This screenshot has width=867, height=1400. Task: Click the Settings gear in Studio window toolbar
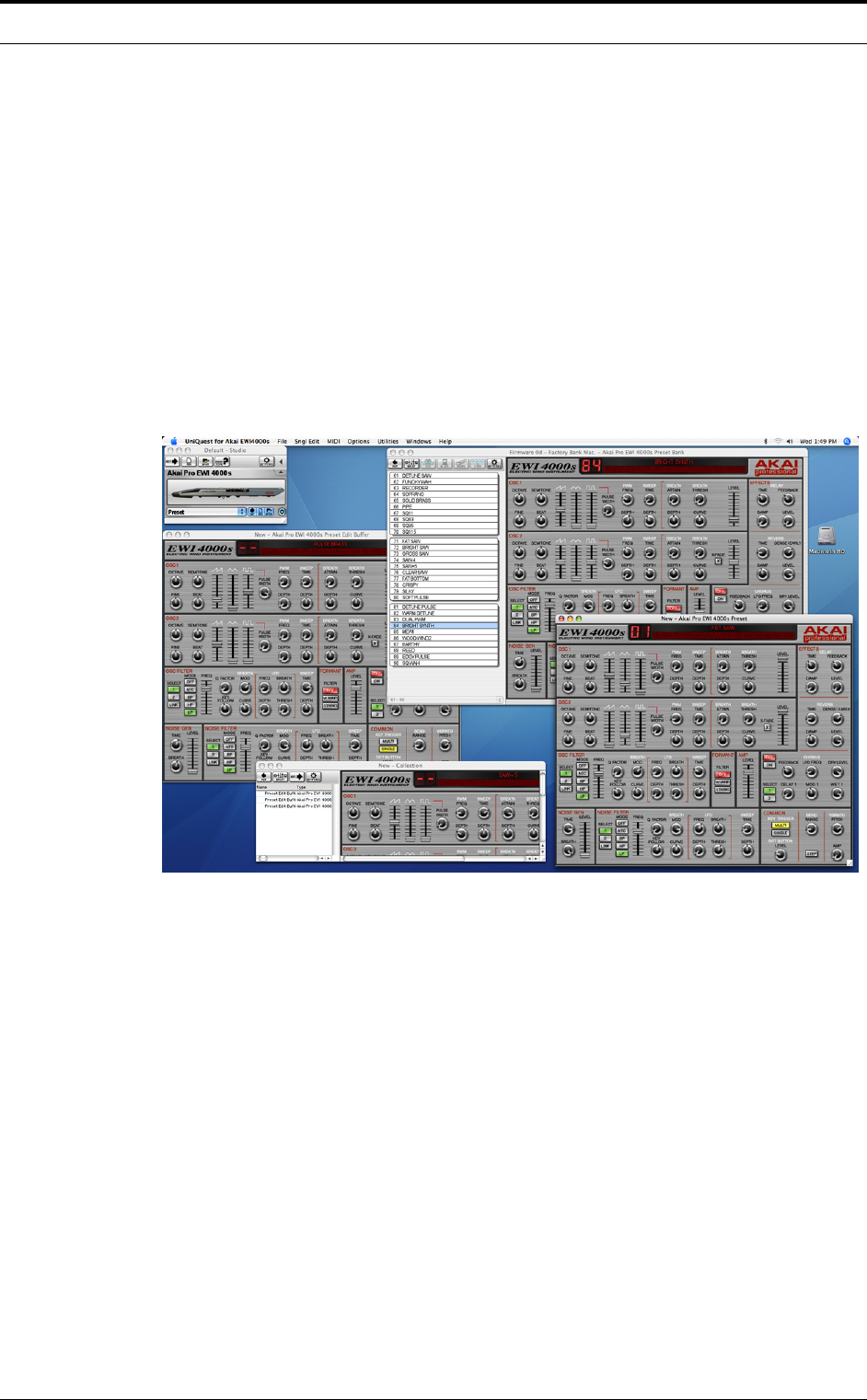(x=267, y=461)
